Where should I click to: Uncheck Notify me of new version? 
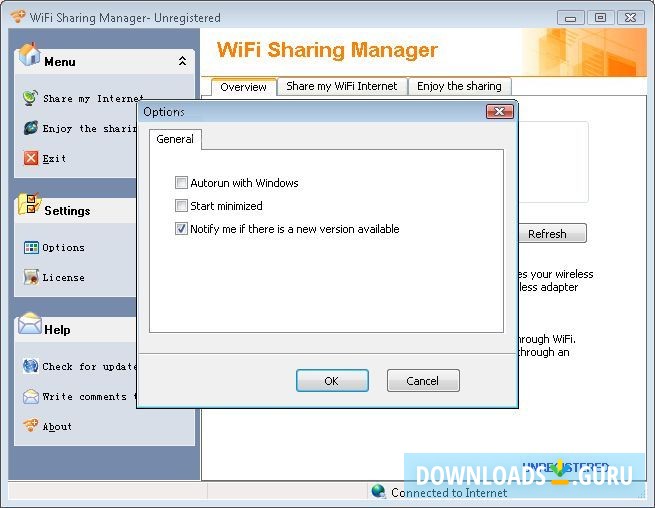click(x=181, y=229)
